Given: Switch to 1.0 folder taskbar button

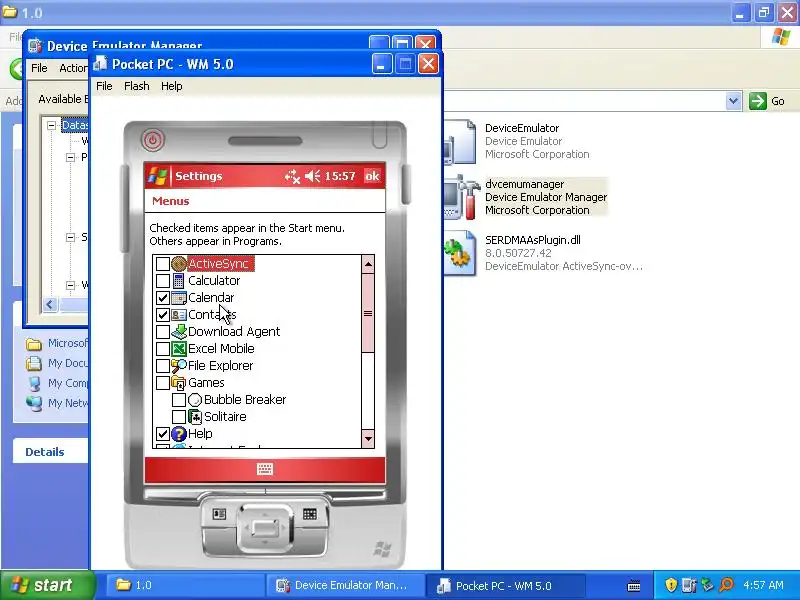Looking at the screenshot, I should [185, 585].
